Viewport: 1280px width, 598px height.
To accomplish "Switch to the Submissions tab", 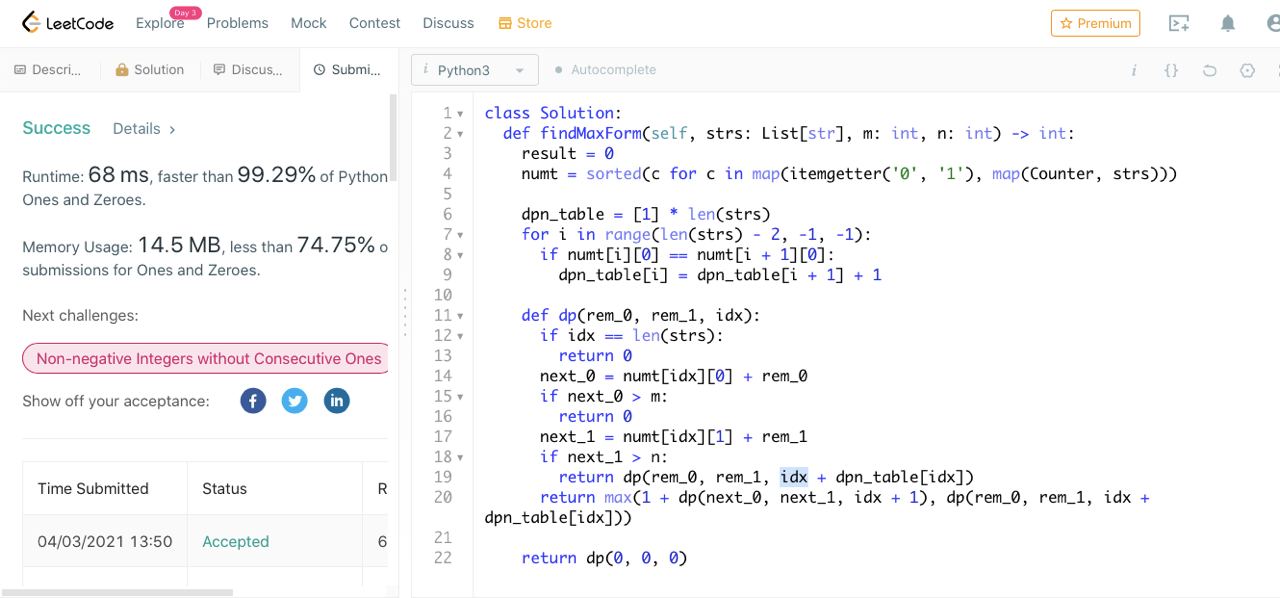I will [x=347, y=70].
